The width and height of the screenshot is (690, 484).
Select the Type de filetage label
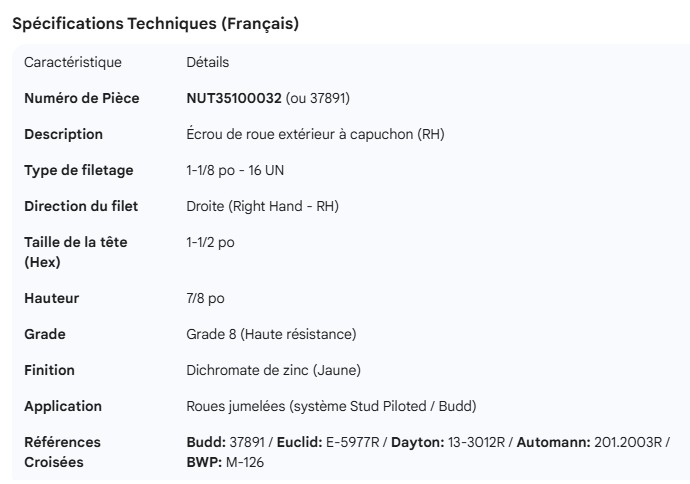point(78,170)
